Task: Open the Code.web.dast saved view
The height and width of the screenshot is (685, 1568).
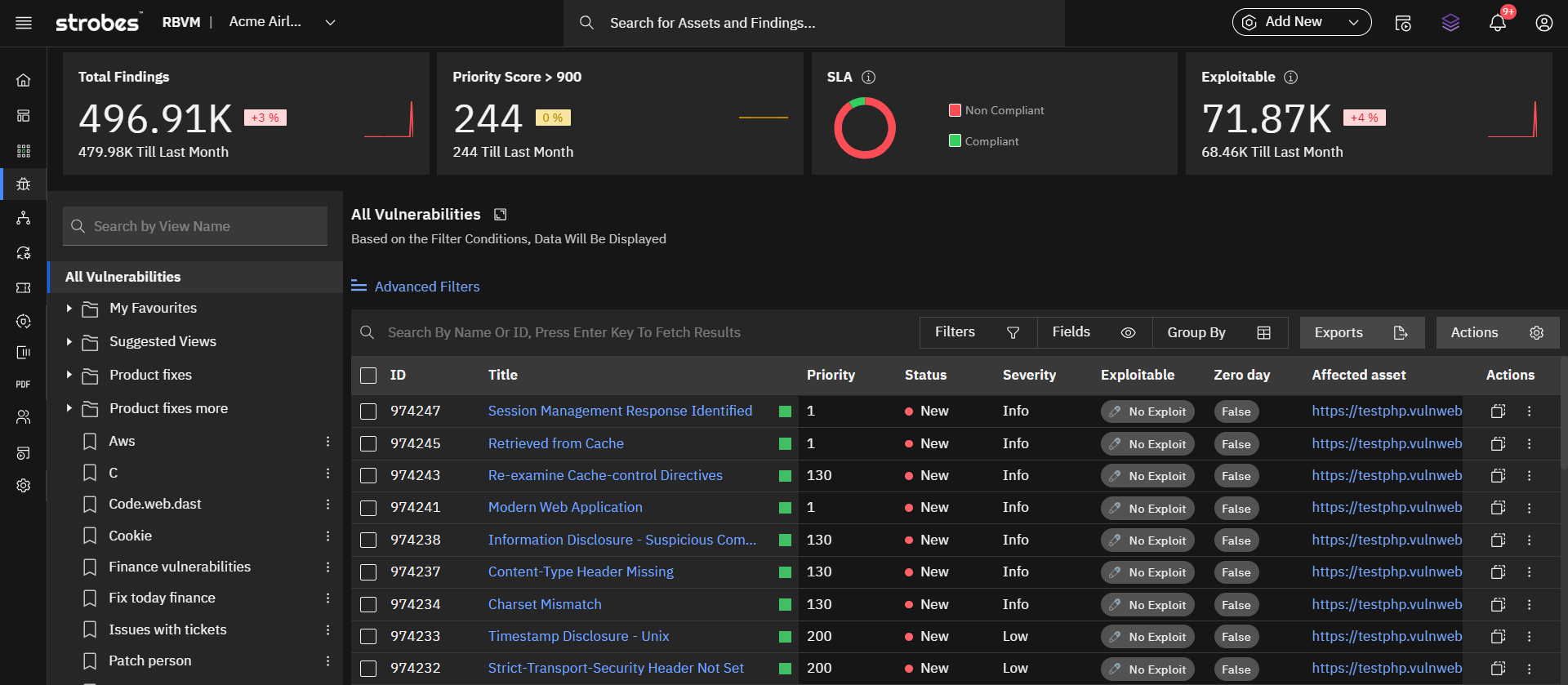Action: tap(154, 505)
